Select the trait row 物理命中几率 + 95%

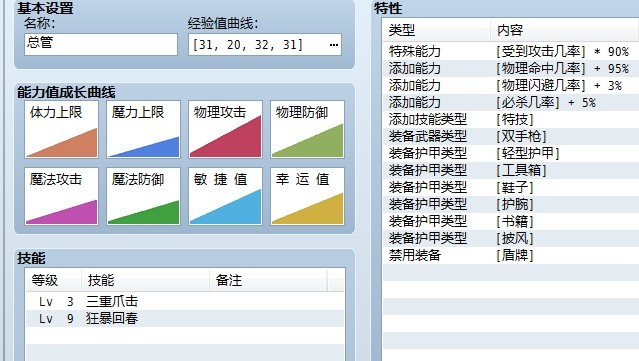(x=511, y=68)
